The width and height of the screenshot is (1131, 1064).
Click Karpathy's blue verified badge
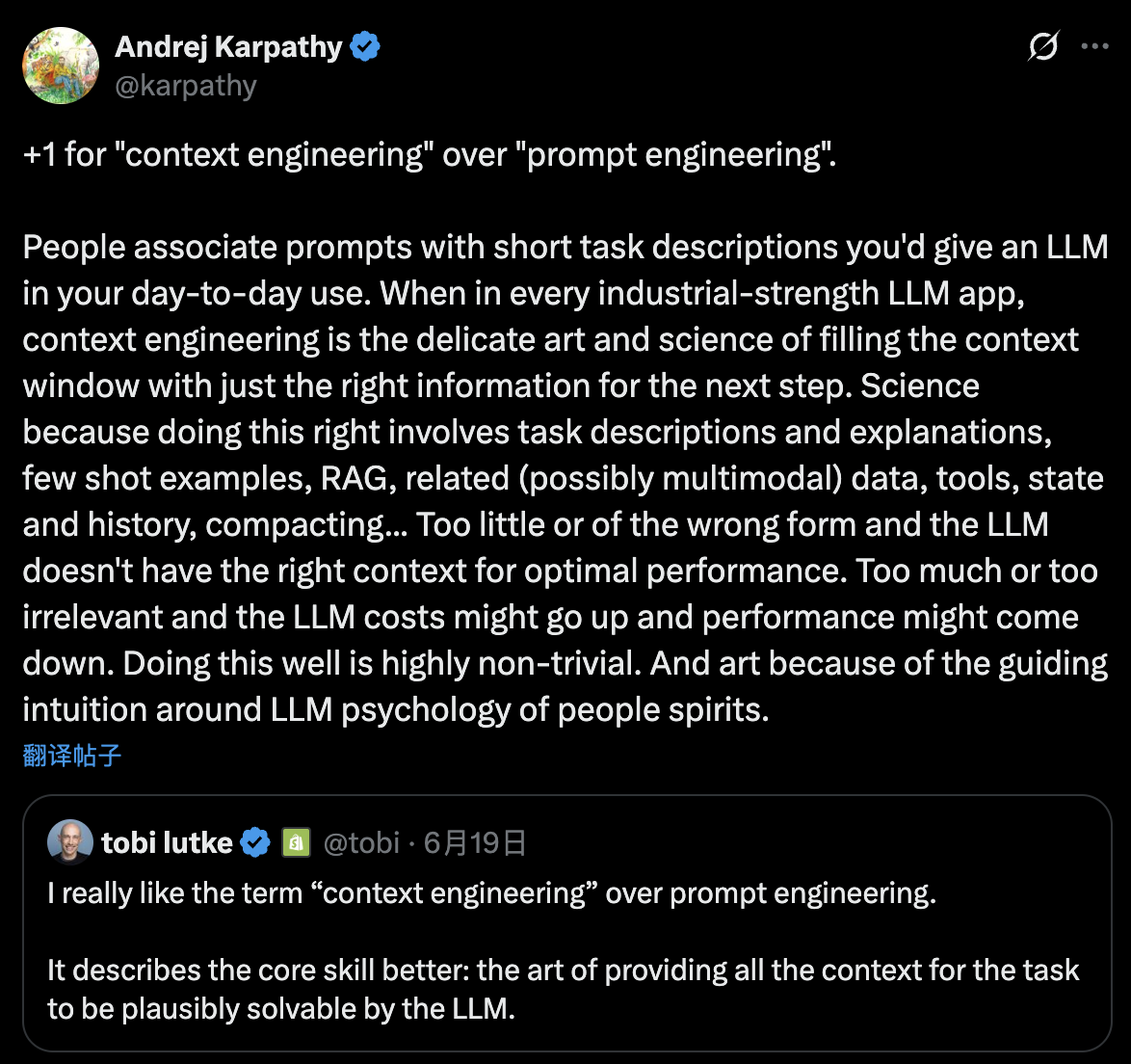365,46
